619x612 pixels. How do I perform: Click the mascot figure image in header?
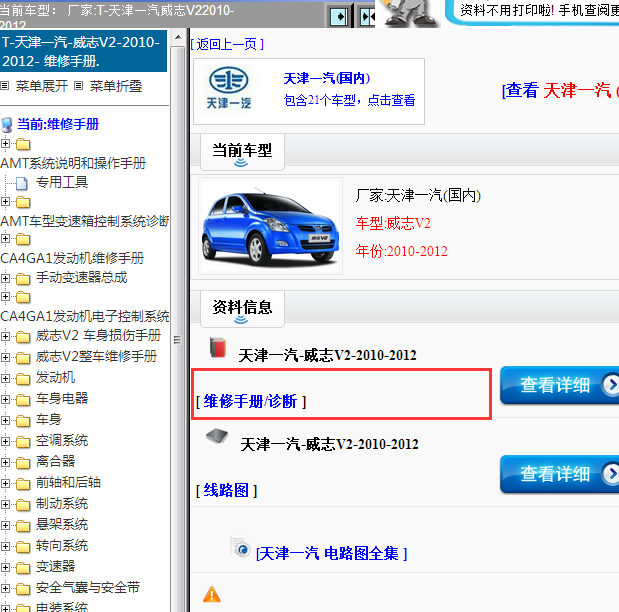coord(411,13)
